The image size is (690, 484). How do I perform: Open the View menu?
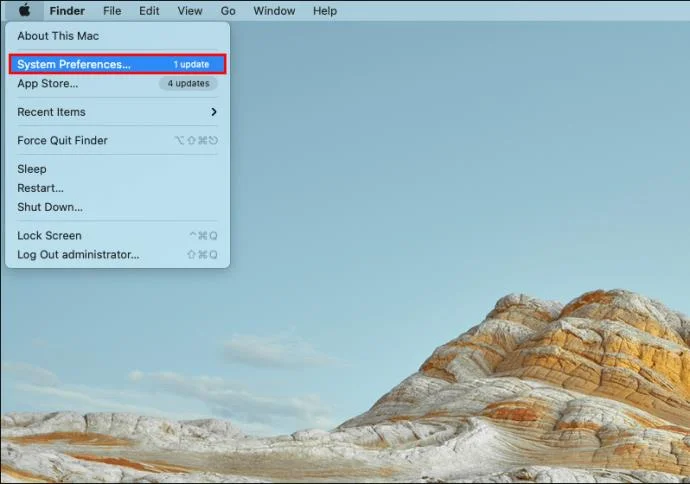(x=190, y=11)
